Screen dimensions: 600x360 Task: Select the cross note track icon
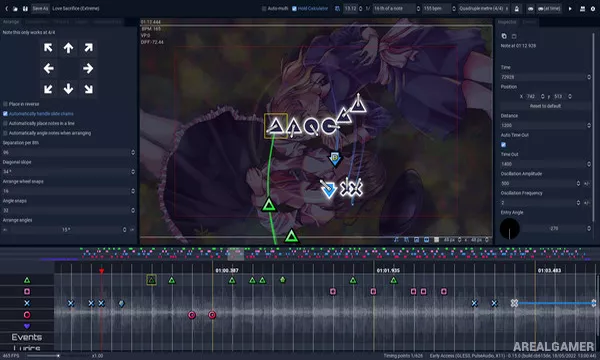click(27, 303)
